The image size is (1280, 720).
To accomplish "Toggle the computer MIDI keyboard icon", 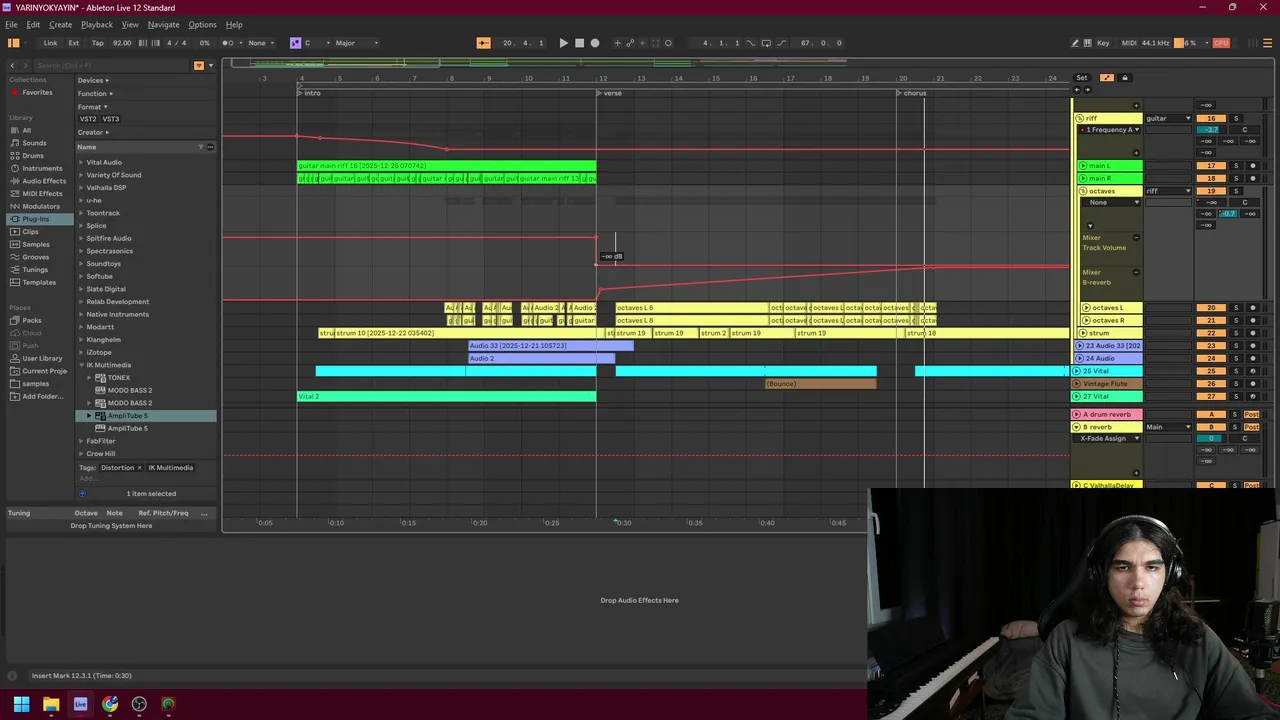I will (1088, 43).
